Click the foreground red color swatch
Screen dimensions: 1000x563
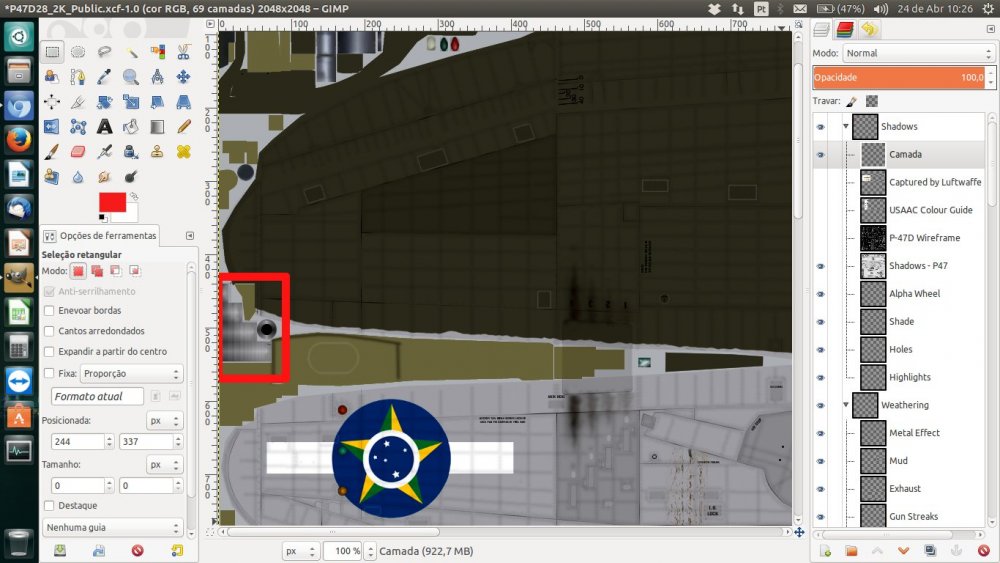point(112,202)
